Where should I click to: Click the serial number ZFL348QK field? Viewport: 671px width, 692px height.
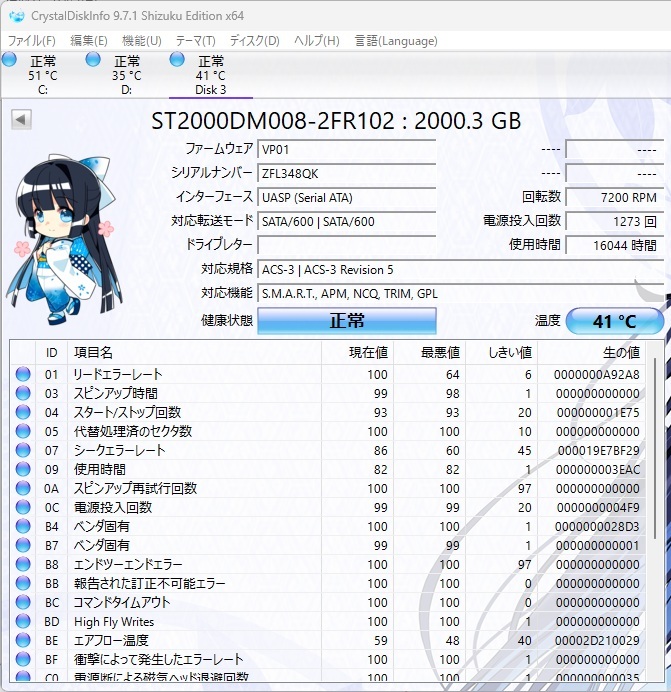point(347,173)
